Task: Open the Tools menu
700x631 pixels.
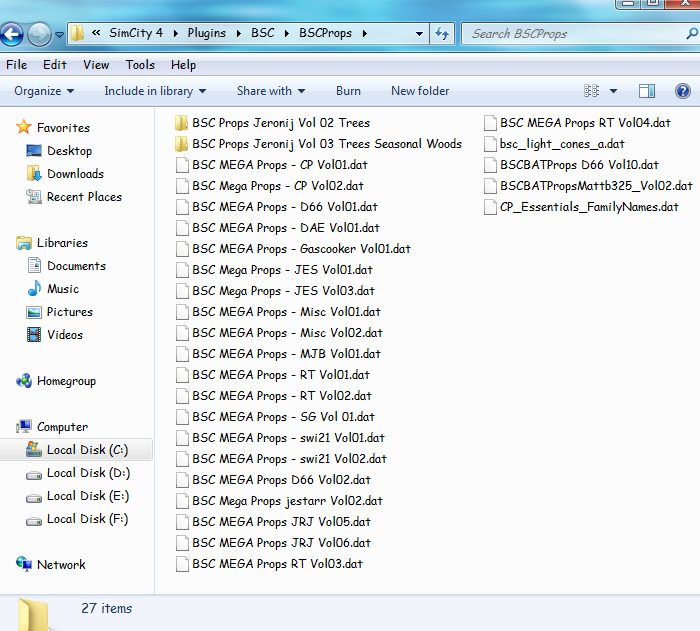Action: (x=140, y=65)
